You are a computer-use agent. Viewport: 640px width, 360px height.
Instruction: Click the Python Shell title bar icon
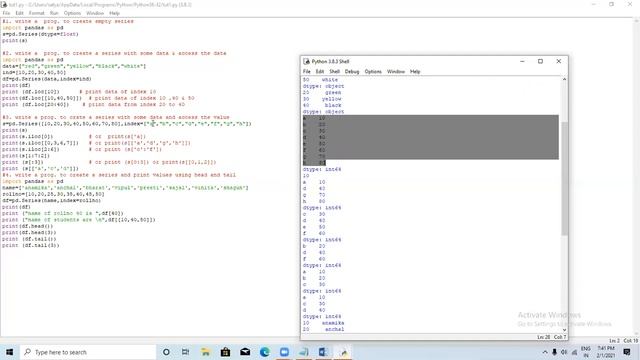307,61
